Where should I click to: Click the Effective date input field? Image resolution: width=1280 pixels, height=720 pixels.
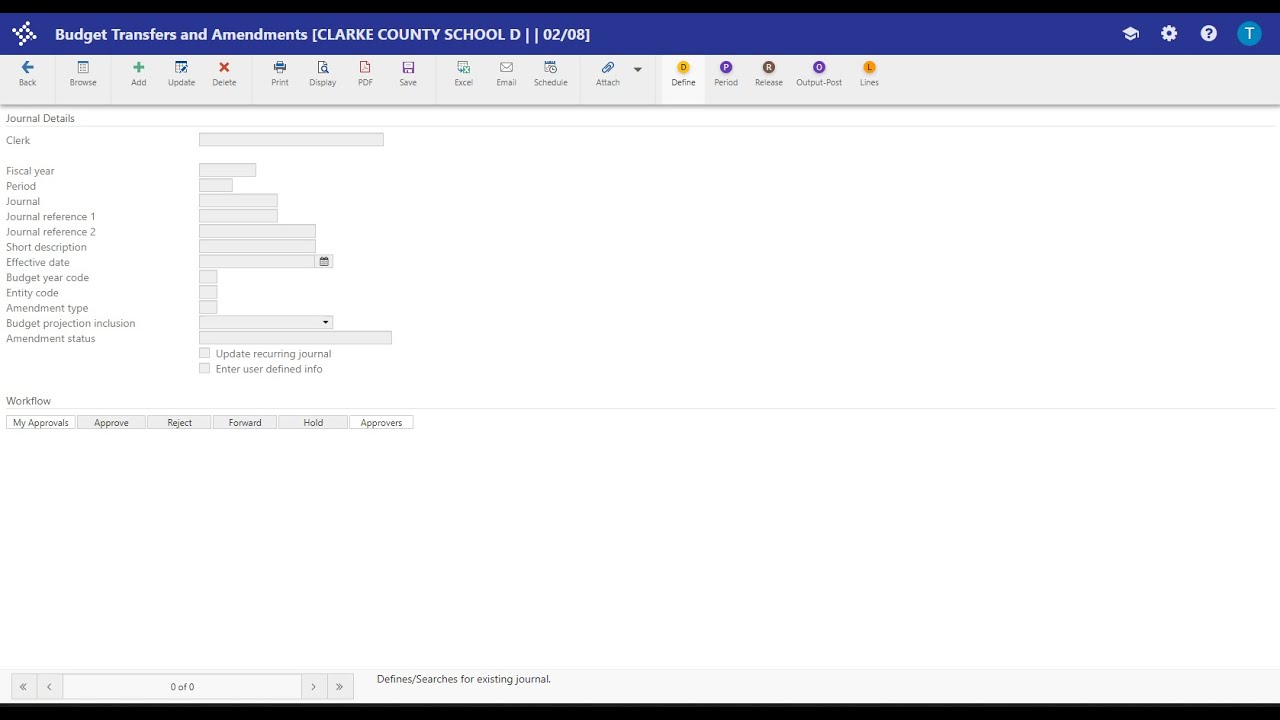coord(257,262)
